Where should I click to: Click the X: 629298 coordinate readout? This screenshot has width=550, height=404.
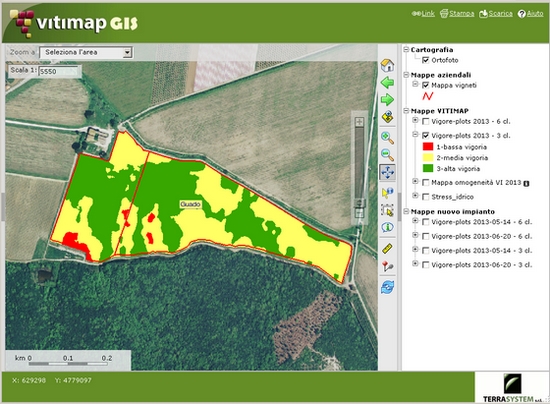tap(29, 381)
